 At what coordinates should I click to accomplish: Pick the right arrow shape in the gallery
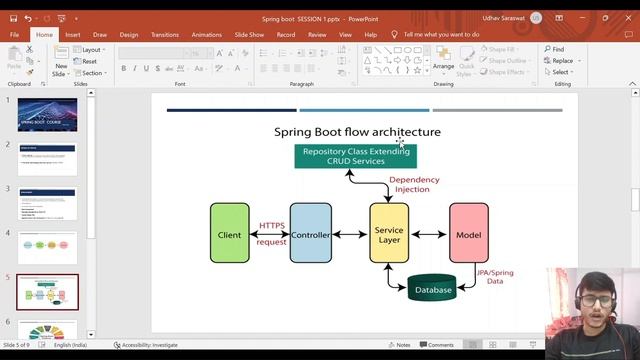(x=398, y=60)
